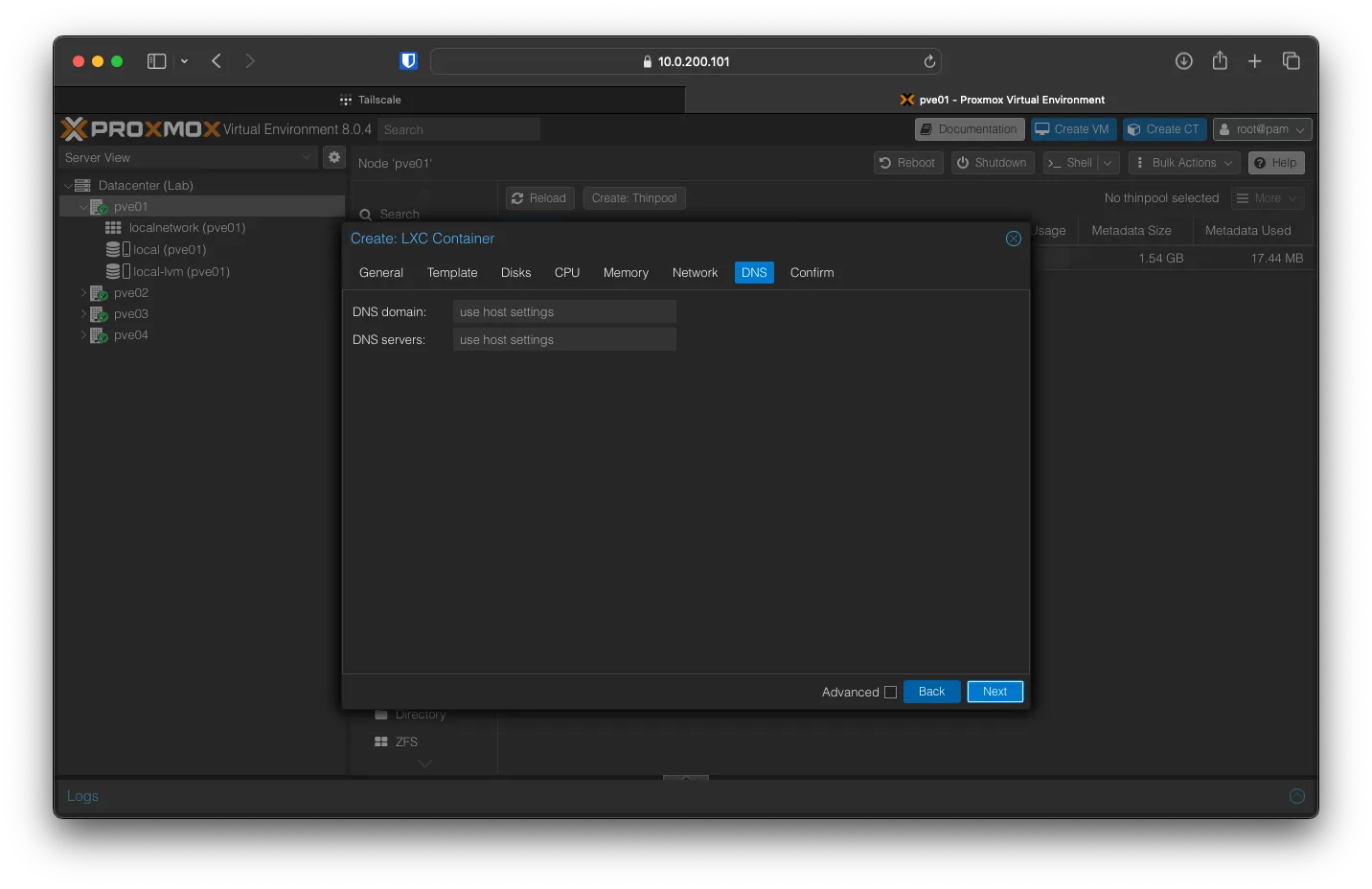Image resolution: width=1372 pixels, height=889 pixels.
Task: Open the Server View dropdown
Action: coord(189,157)
